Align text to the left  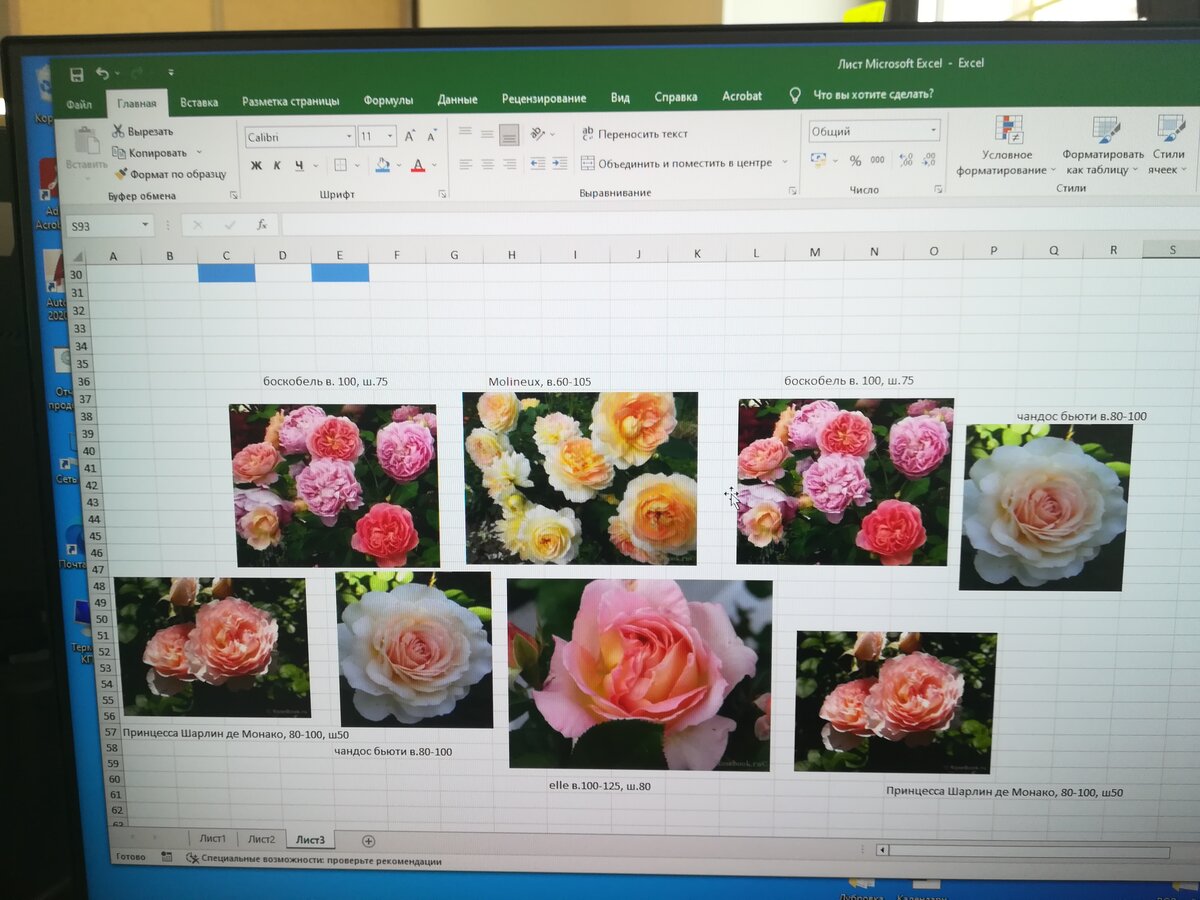click(465, 163)
